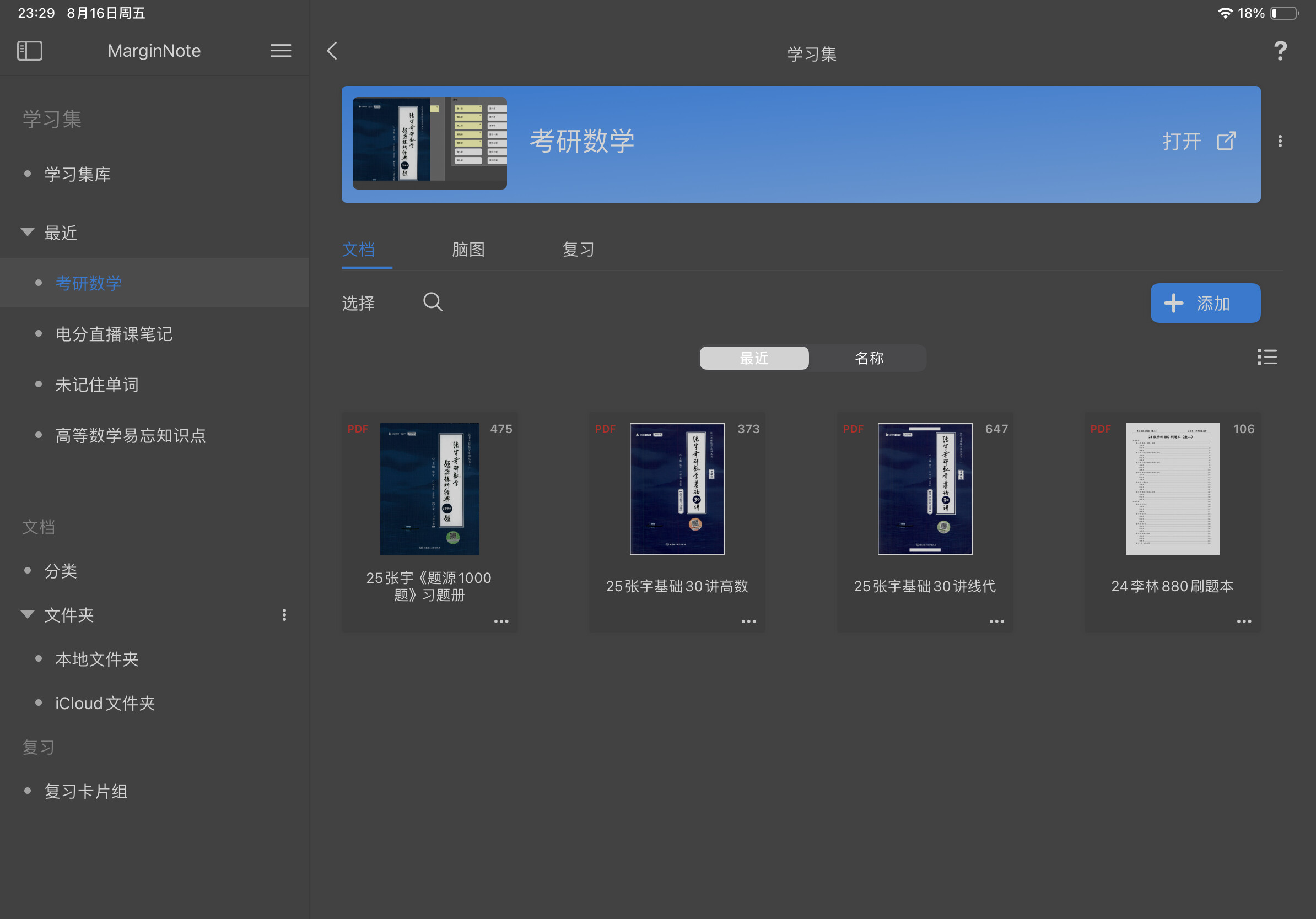The height and width of the screenshot is (919, 1316).
Task: Open 学习集库 in the sidebar
Action: click(77, 174)
